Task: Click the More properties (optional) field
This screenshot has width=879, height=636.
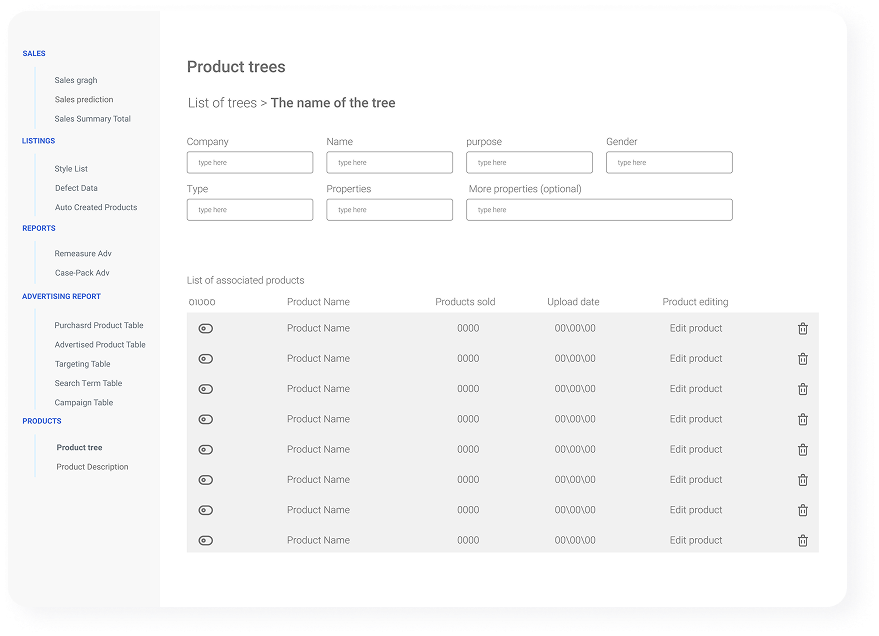Action: point(599,210)
